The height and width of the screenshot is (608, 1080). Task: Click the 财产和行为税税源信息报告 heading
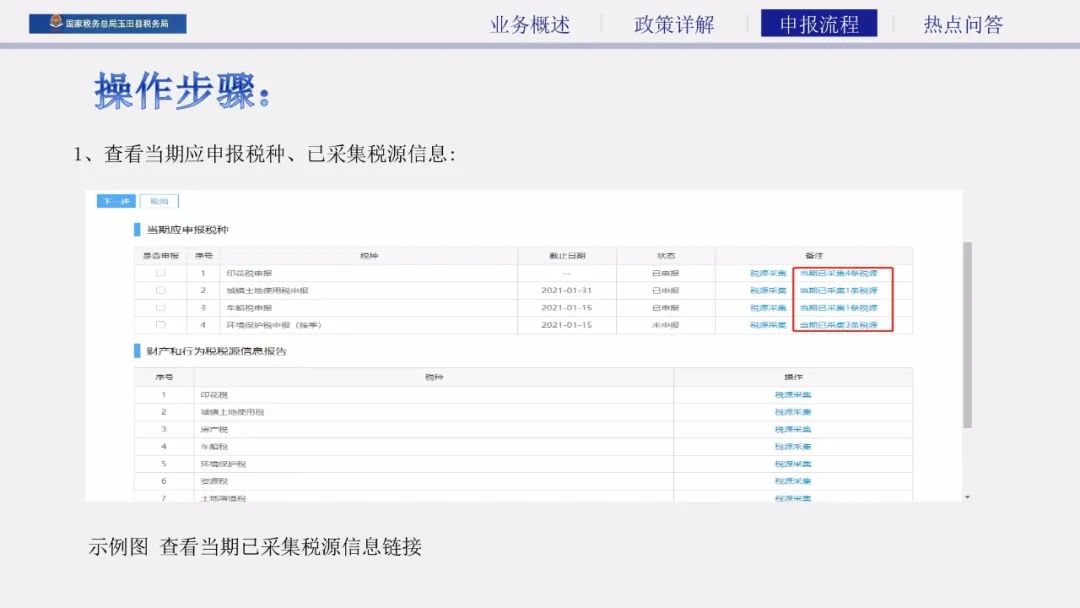point(216,351)
